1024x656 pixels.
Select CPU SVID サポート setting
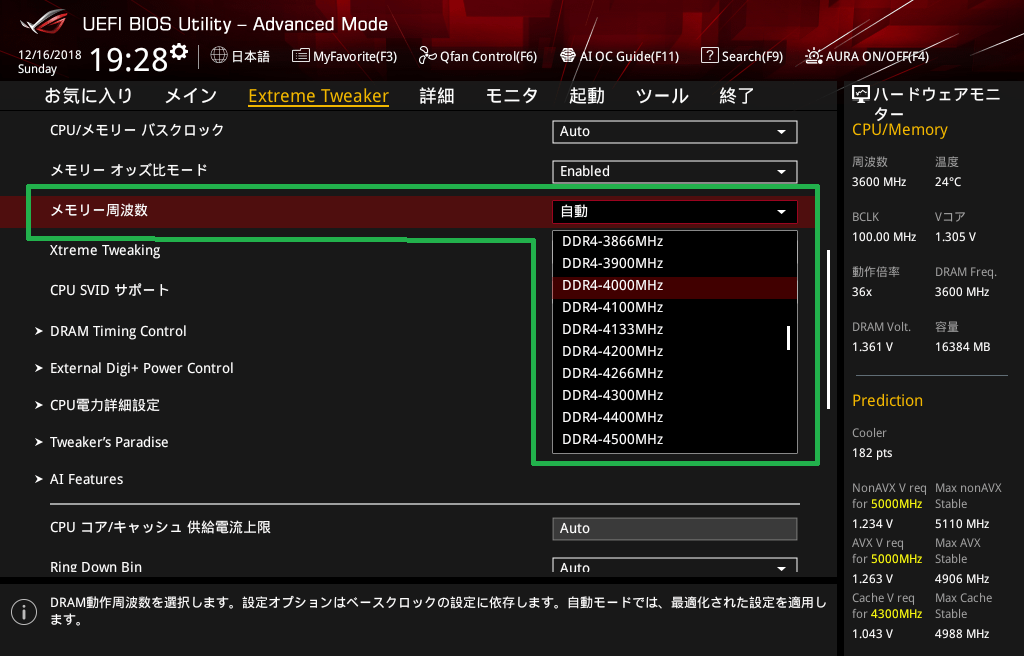110,290
